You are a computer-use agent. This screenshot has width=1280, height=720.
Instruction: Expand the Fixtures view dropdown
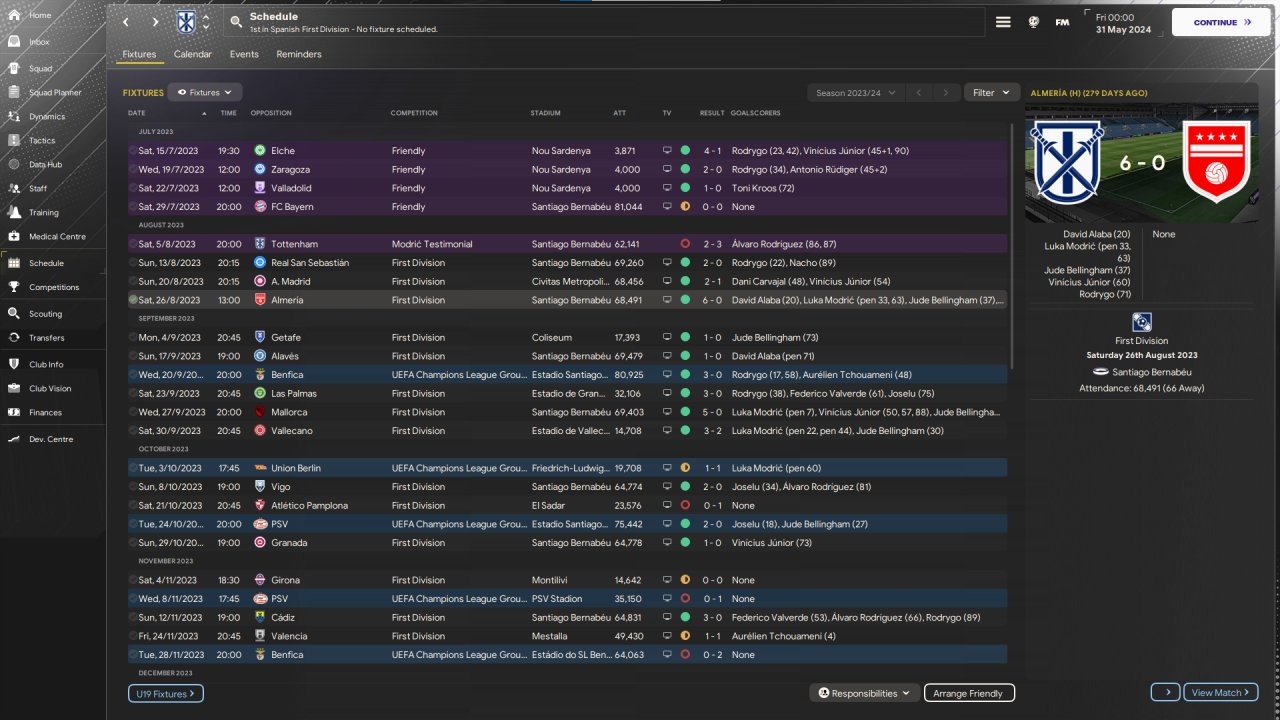205,92
